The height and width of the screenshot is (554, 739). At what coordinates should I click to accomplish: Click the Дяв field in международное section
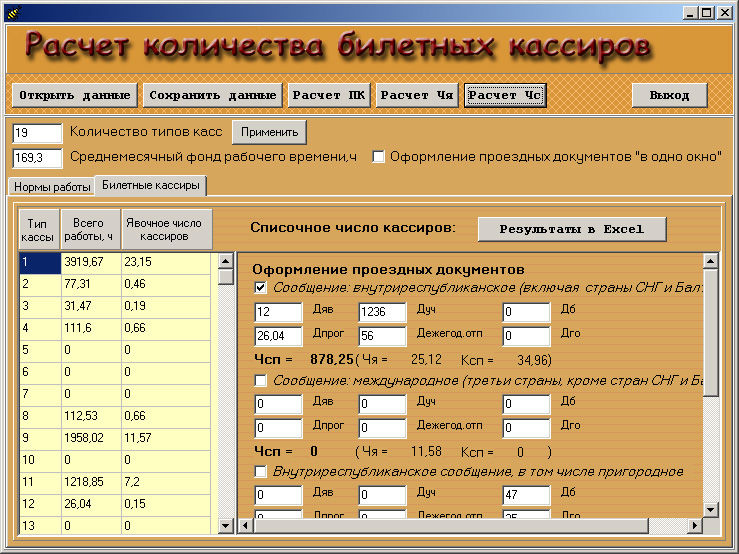279,404
